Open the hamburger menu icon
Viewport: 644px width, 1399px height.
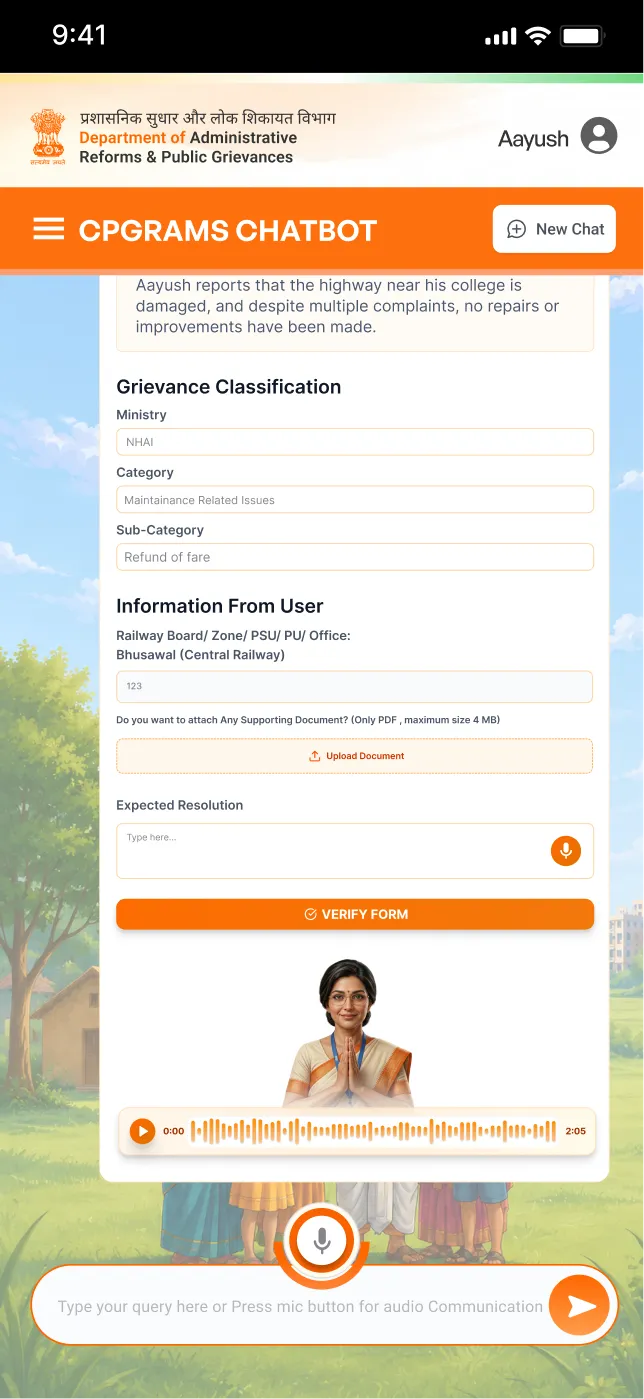click(x=48, y=229)
